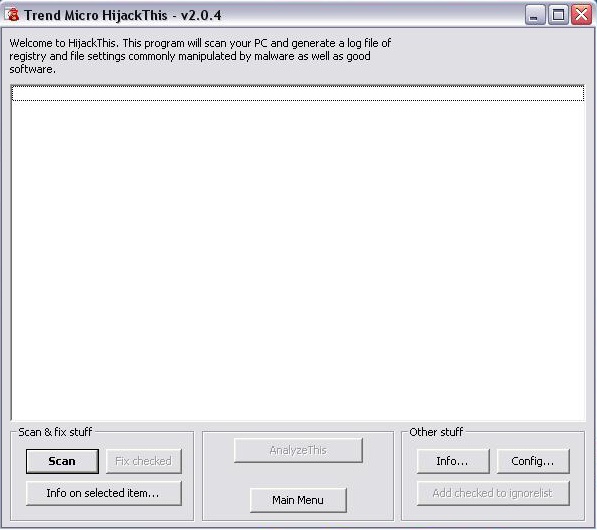Open Info on selected item

tap(104, 493)
